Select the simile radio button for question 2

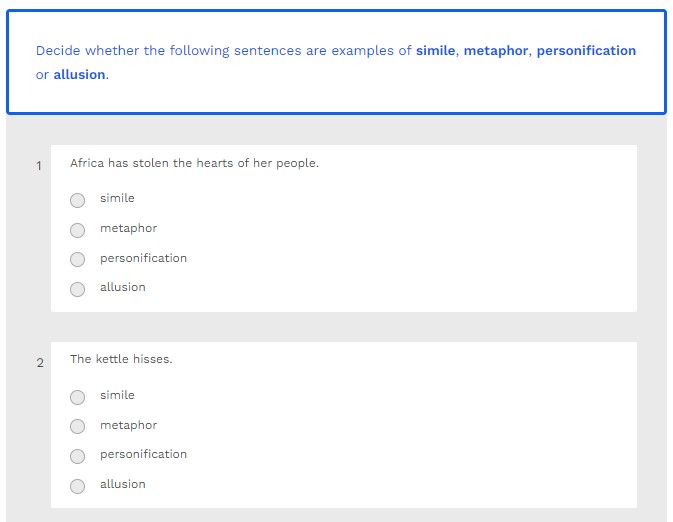click(78, 397)
